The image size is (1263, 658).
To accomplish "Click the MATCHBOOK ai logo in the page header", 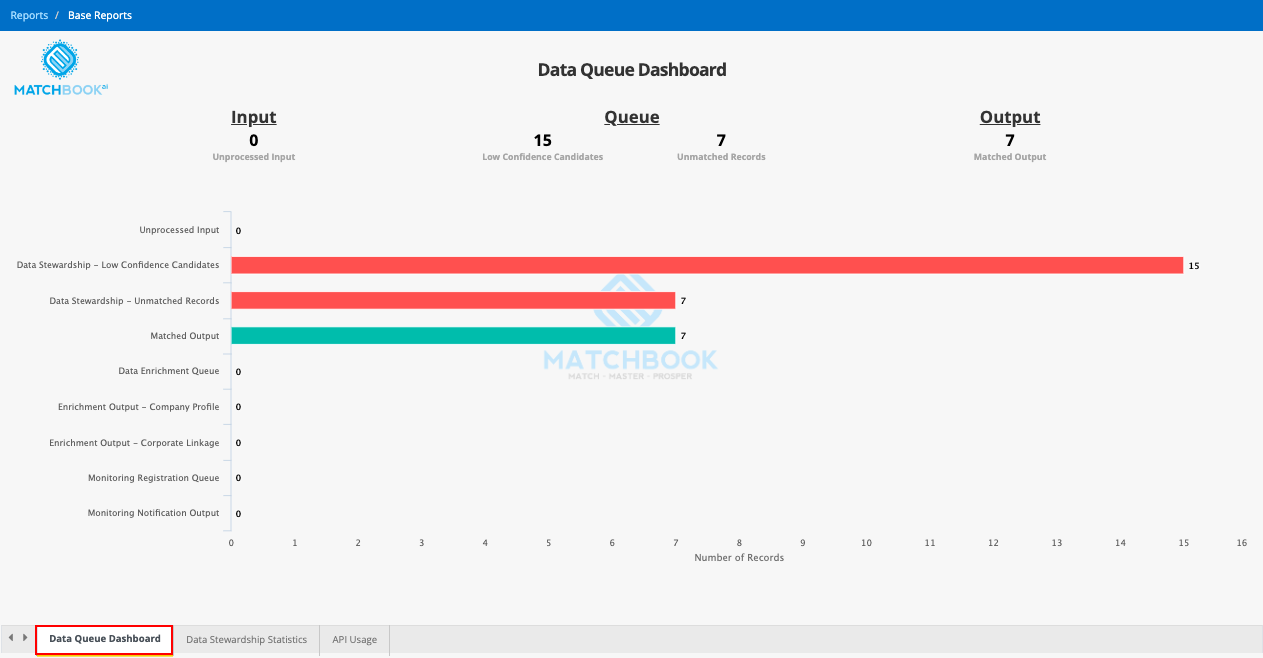I will [60, 68].
